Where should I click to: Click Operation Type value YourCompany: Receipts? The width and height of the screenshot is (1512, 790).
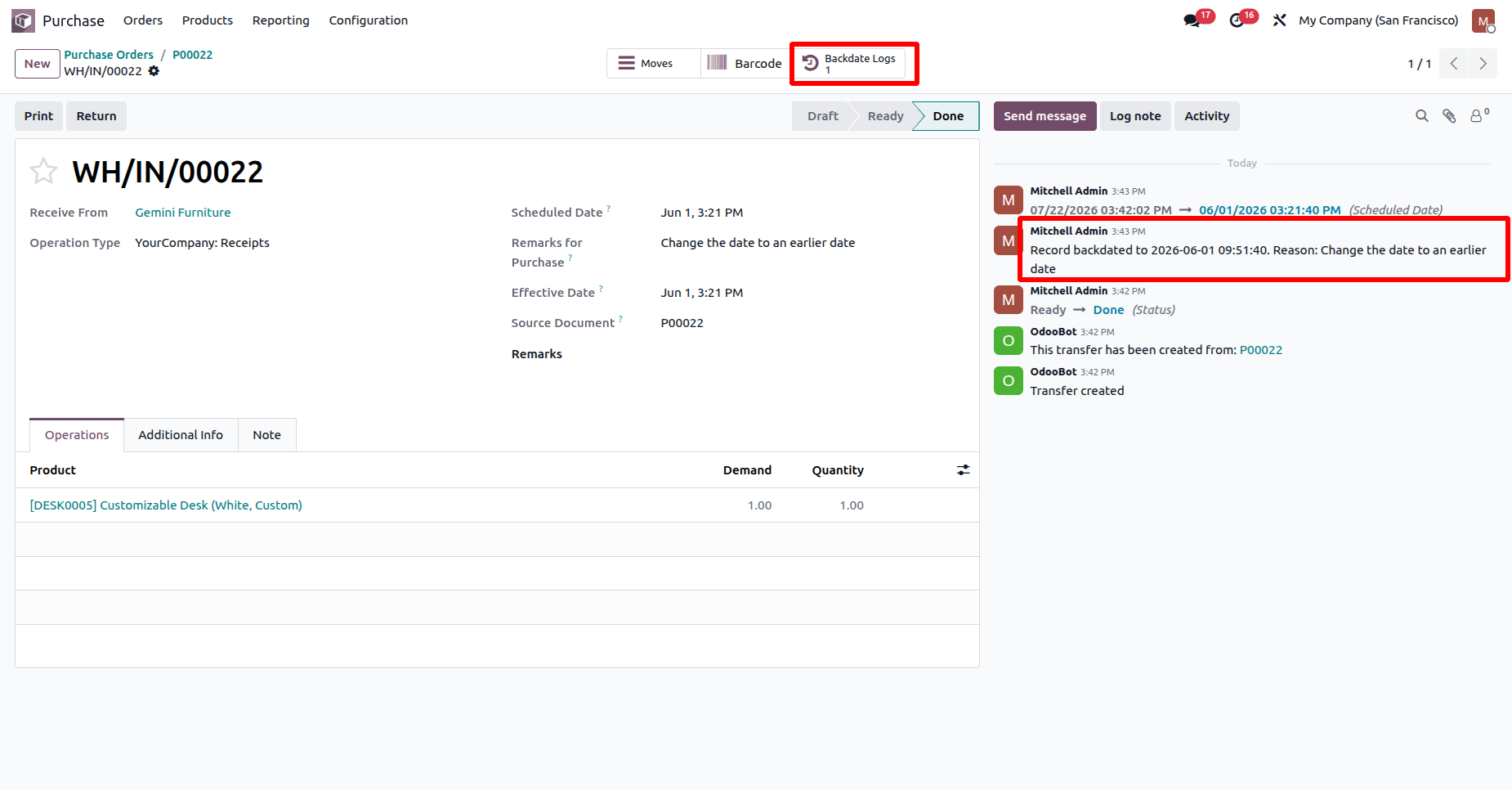202,243
